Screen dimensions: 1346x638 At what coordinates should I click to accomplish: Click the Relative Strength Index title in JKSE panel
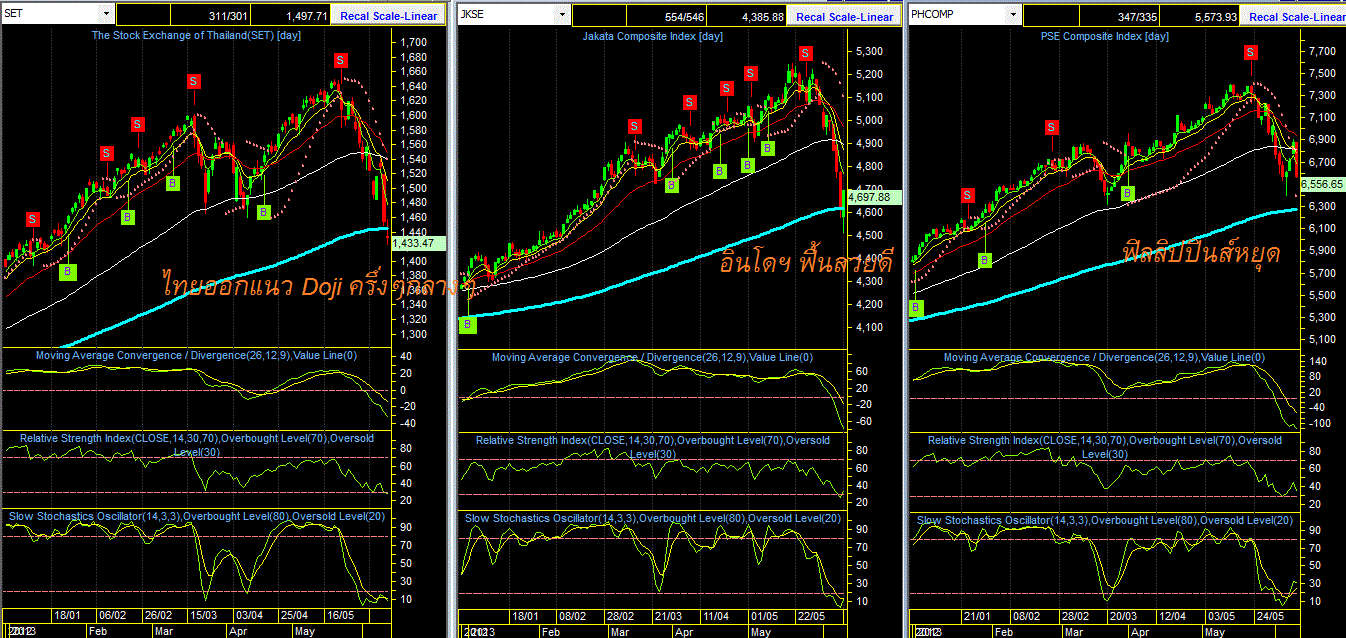click(x=653, y=447)
